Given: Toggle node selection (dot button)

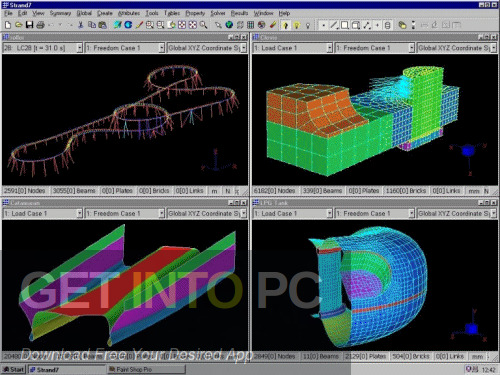Looking at the screenshot, I should 323,25.
